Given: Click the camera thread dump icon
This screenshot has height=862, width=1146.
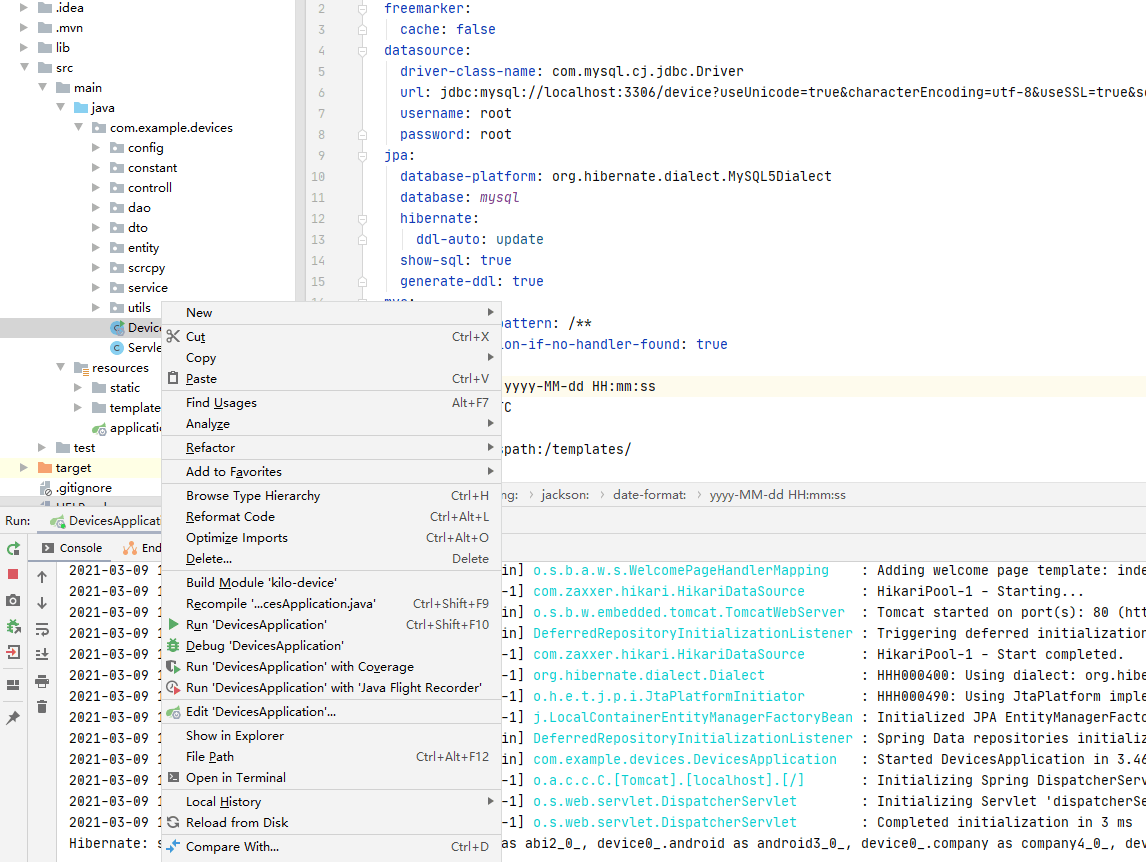Looking at the screenshot, I should tap(13, 600).
